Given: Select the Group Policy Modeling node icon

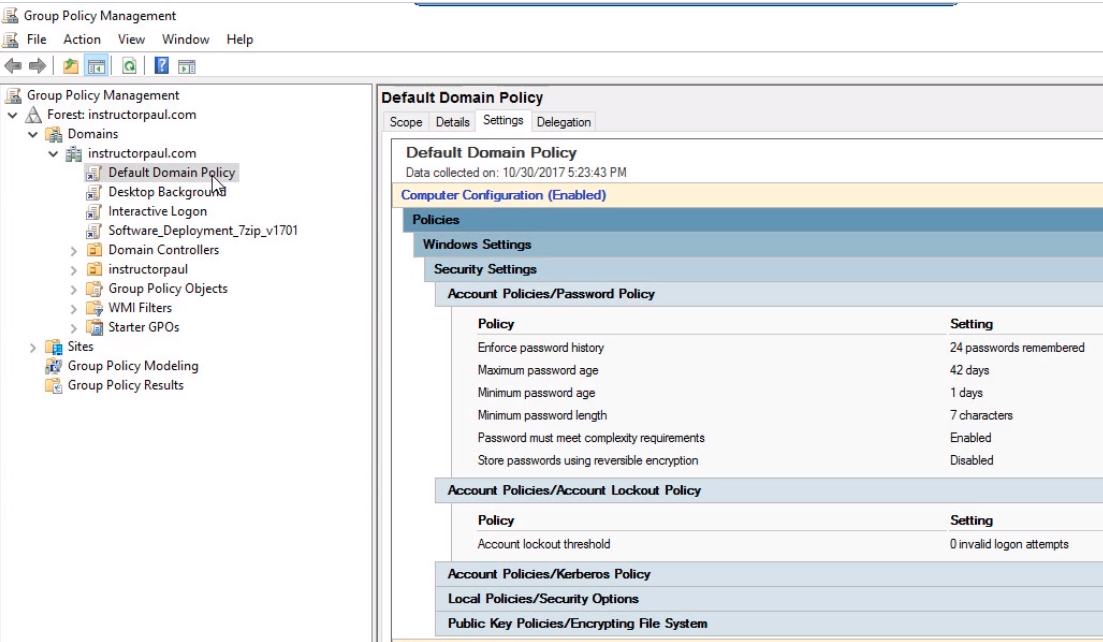Looking at the screenshot, I should 54,366.
